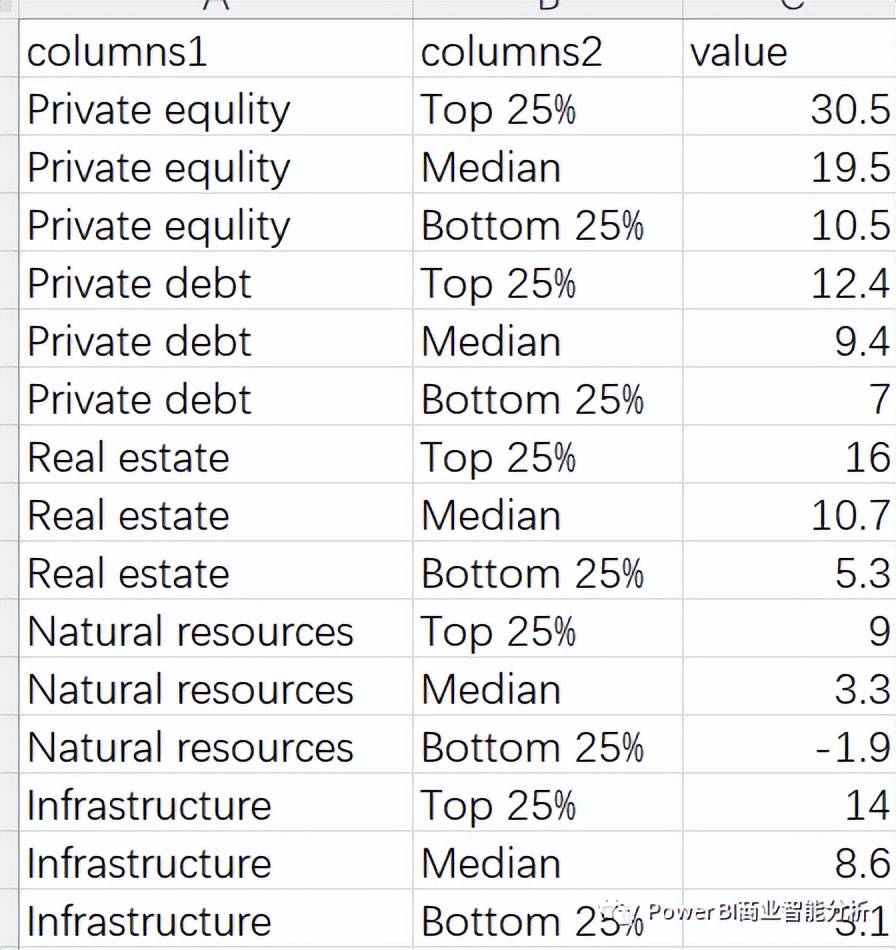Click the cell with value 16
This screenshot has height=950, width=896.
[789, 454]
